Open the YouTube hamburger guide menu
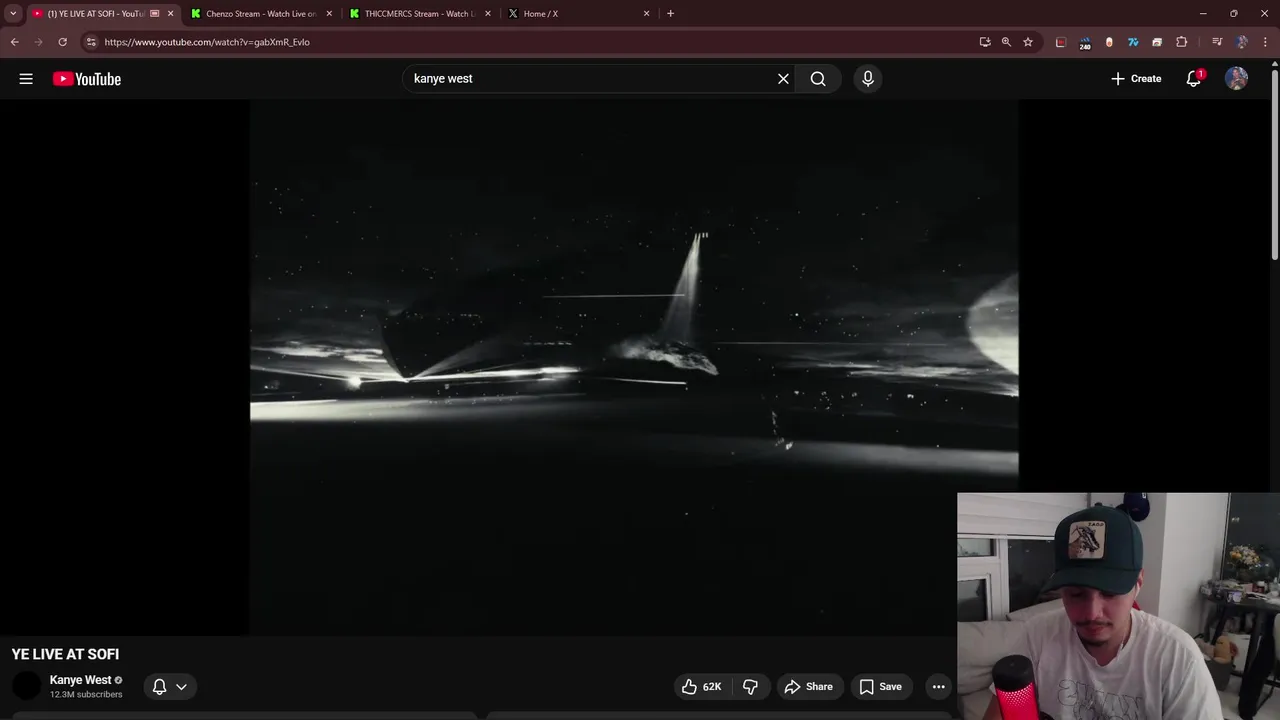The height and width of the screenshot is (720, 1280). click(x=26, y=79)
